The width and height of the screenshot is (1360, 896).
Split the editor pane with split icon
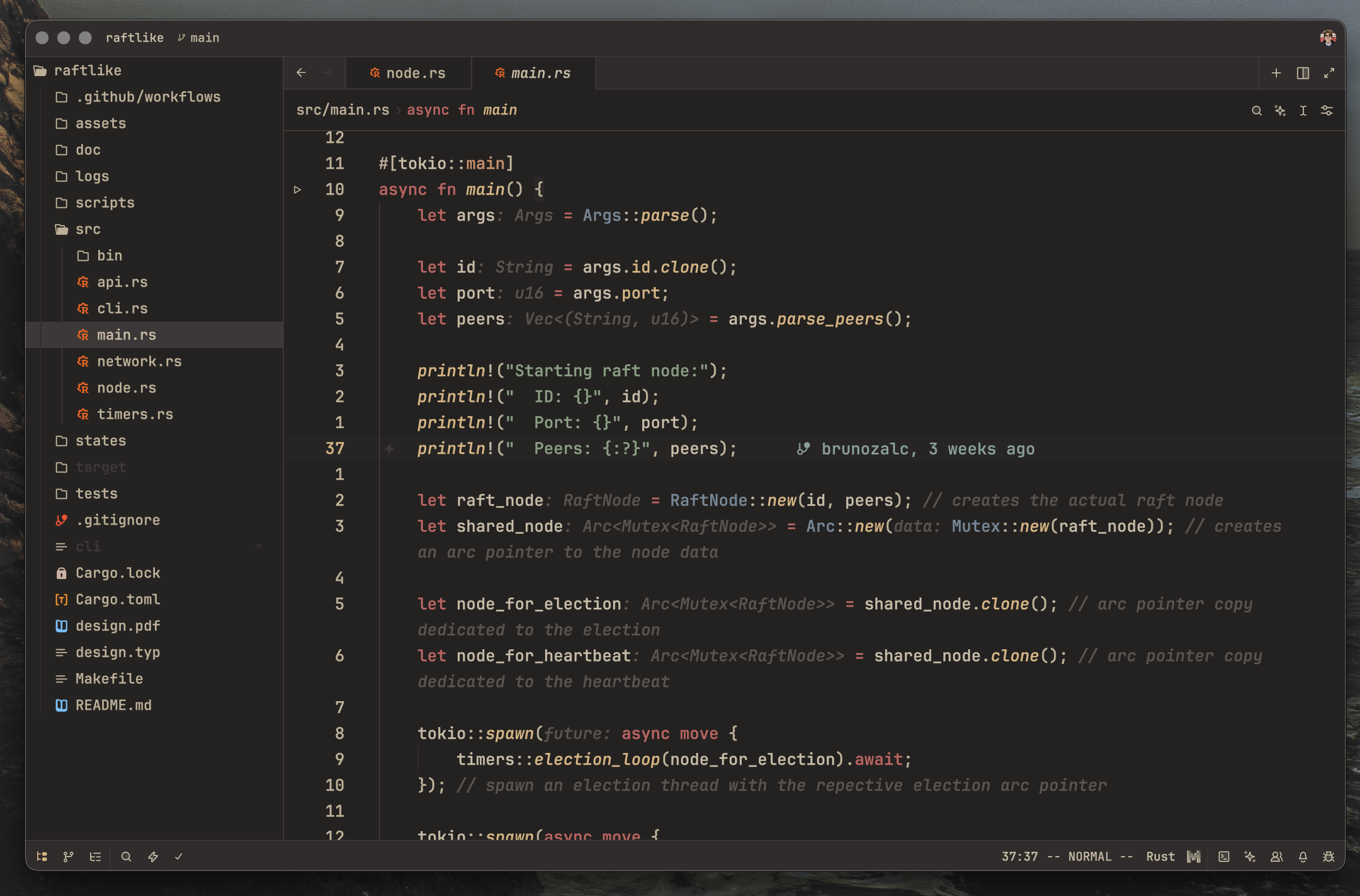point(1303,73)
